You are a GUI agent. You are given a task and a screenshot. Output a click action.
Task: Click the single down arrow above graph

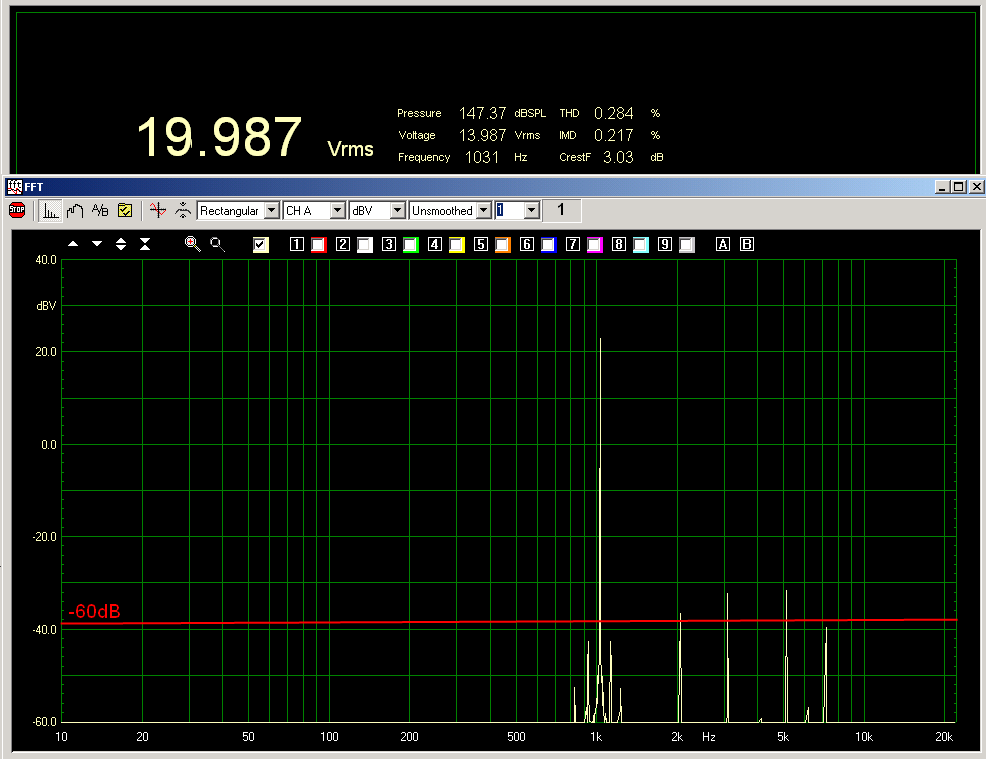tap(97, 244)
